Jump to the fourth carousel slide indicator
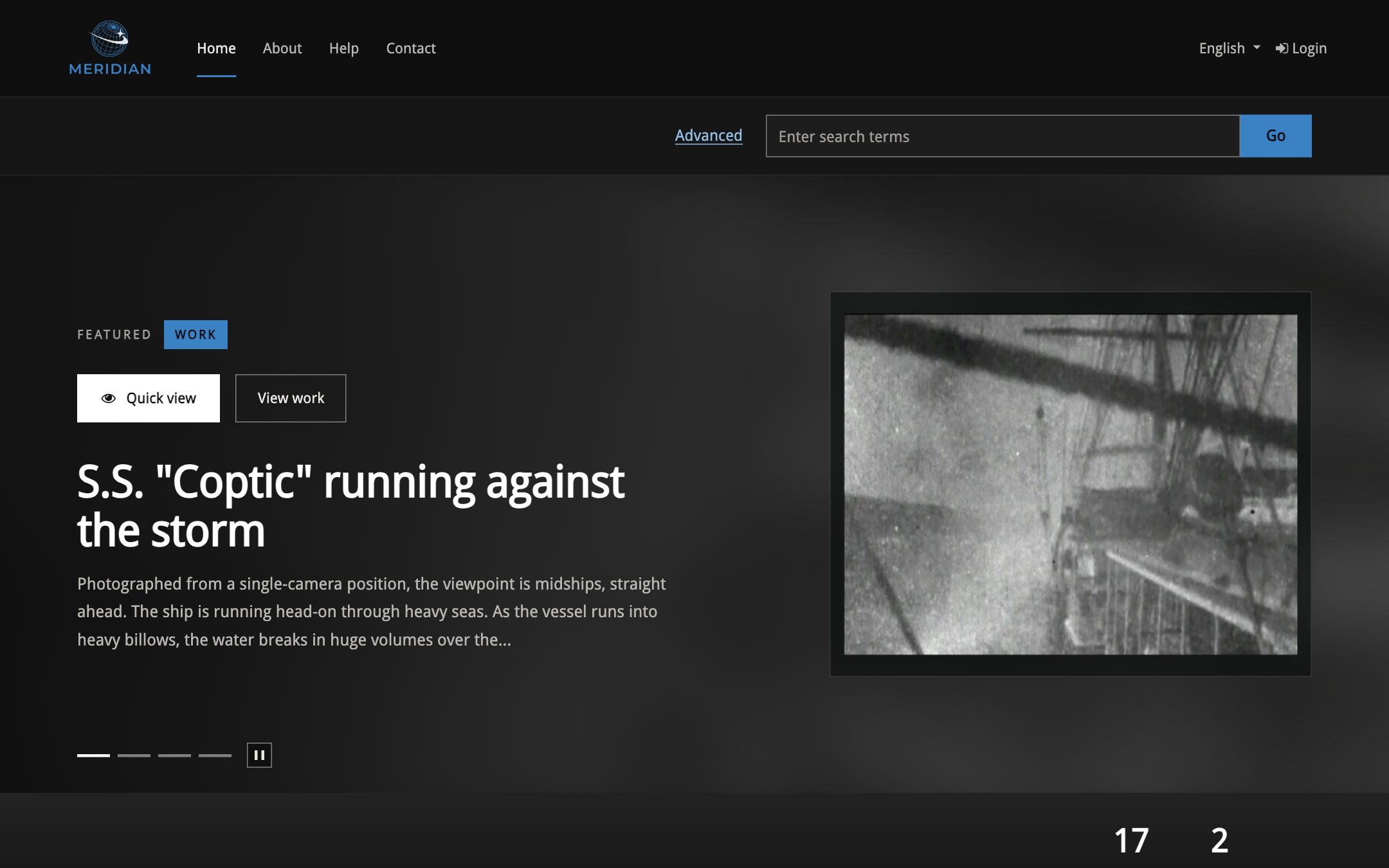Image resolution: width=1389 pixels, height=868 pixels. tap(215, 755)
